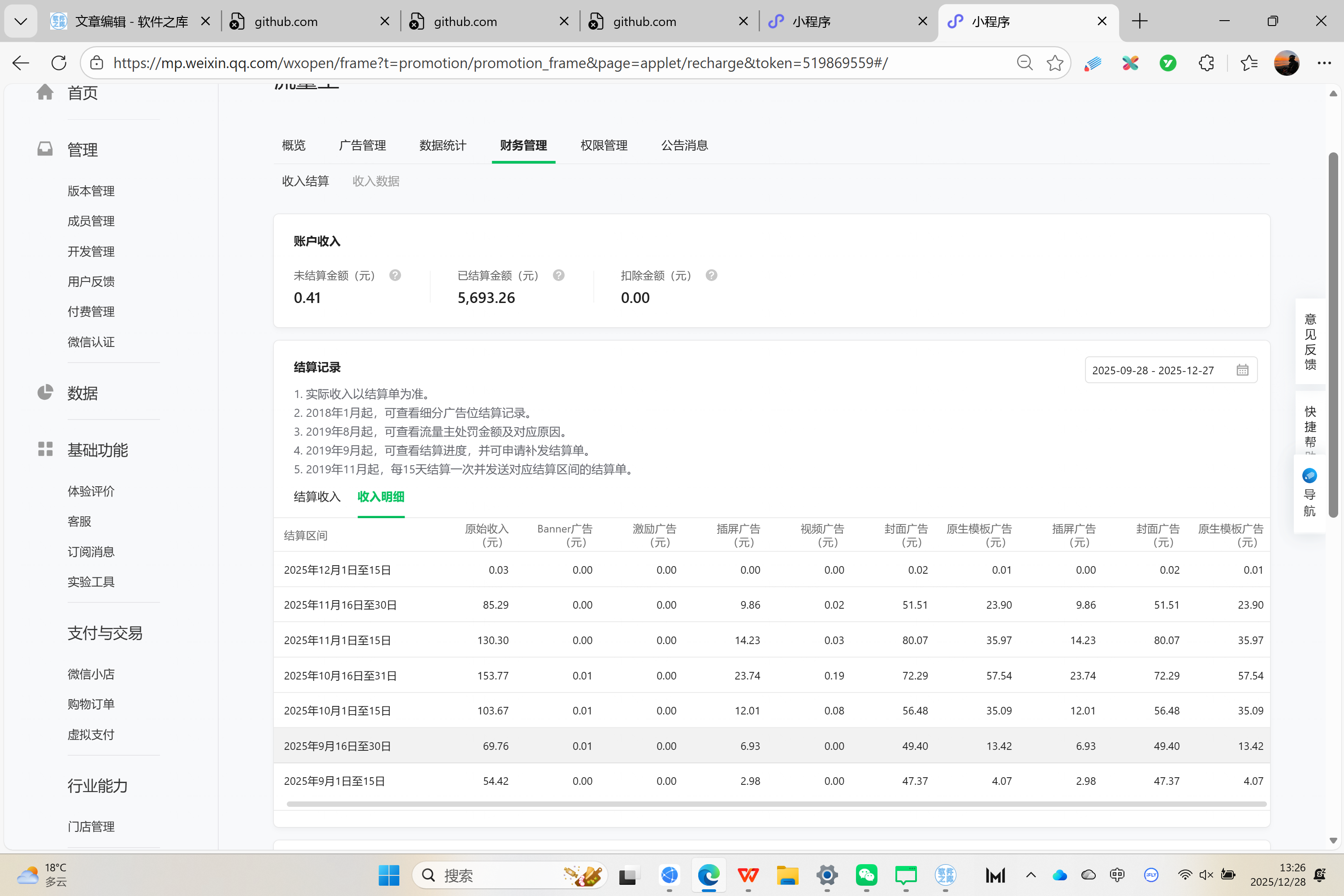Click the browser refresh button
This screenshot has height=896, width=1344.
(59, 63)
